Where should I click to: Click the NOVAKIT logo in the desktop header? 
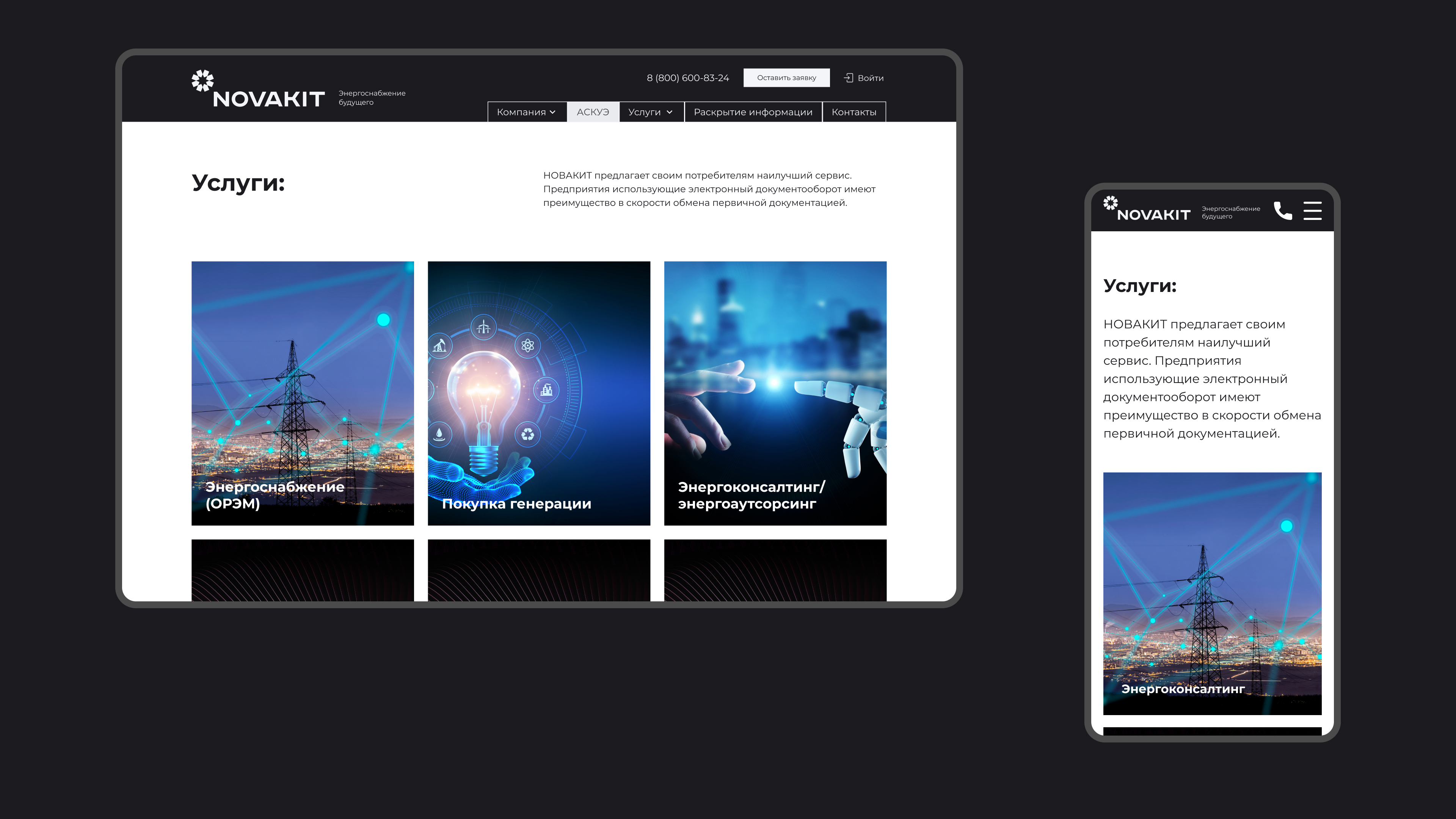[258, 89]
